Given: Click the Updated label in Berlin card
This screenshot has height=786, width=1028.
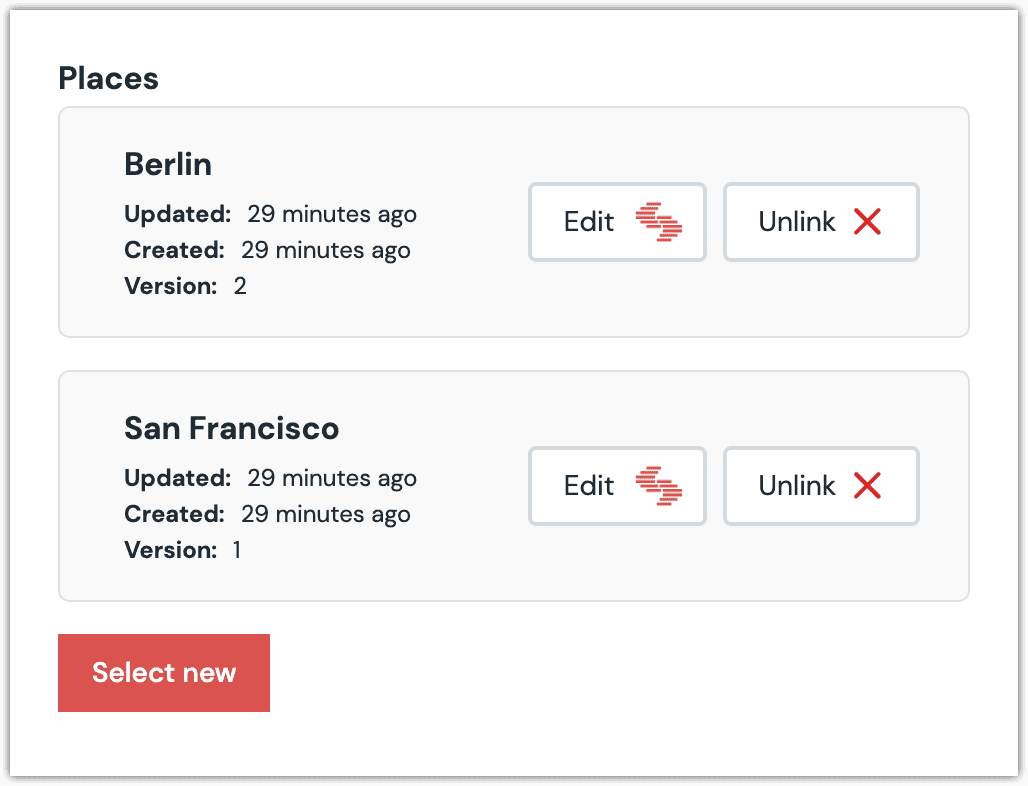Looking at the screenshot, I should point(177,214).
